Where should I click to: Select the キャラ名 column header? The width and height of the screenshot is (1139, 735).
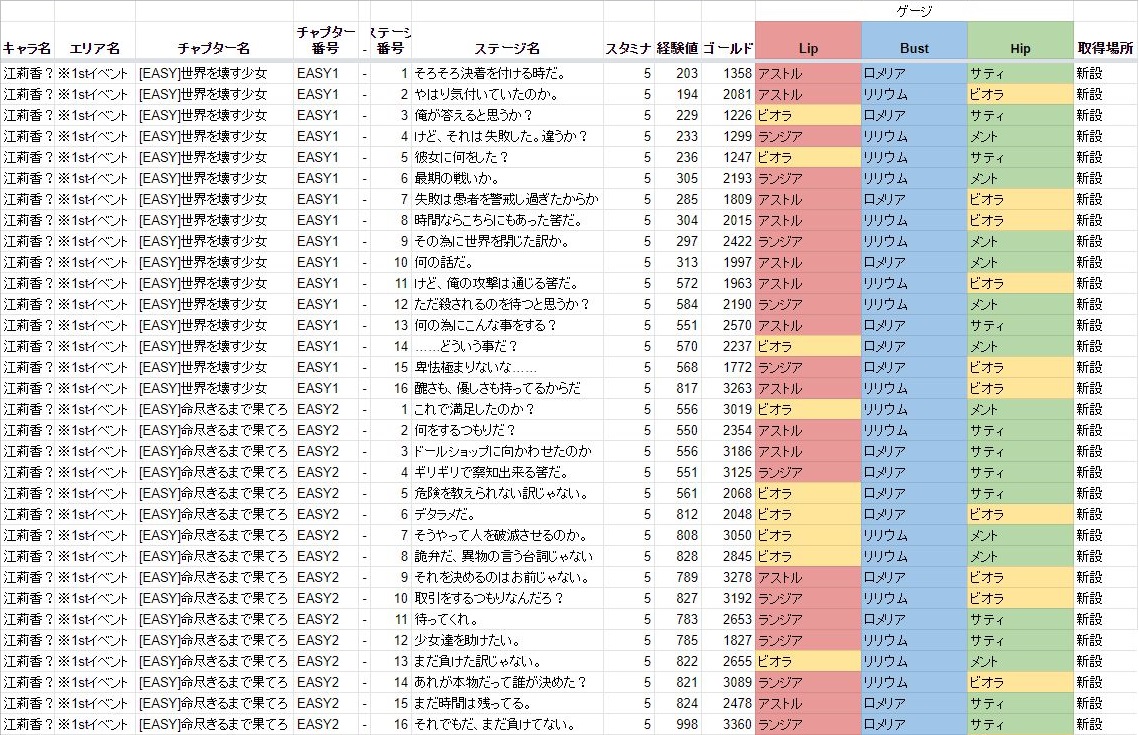coord(27,48)
